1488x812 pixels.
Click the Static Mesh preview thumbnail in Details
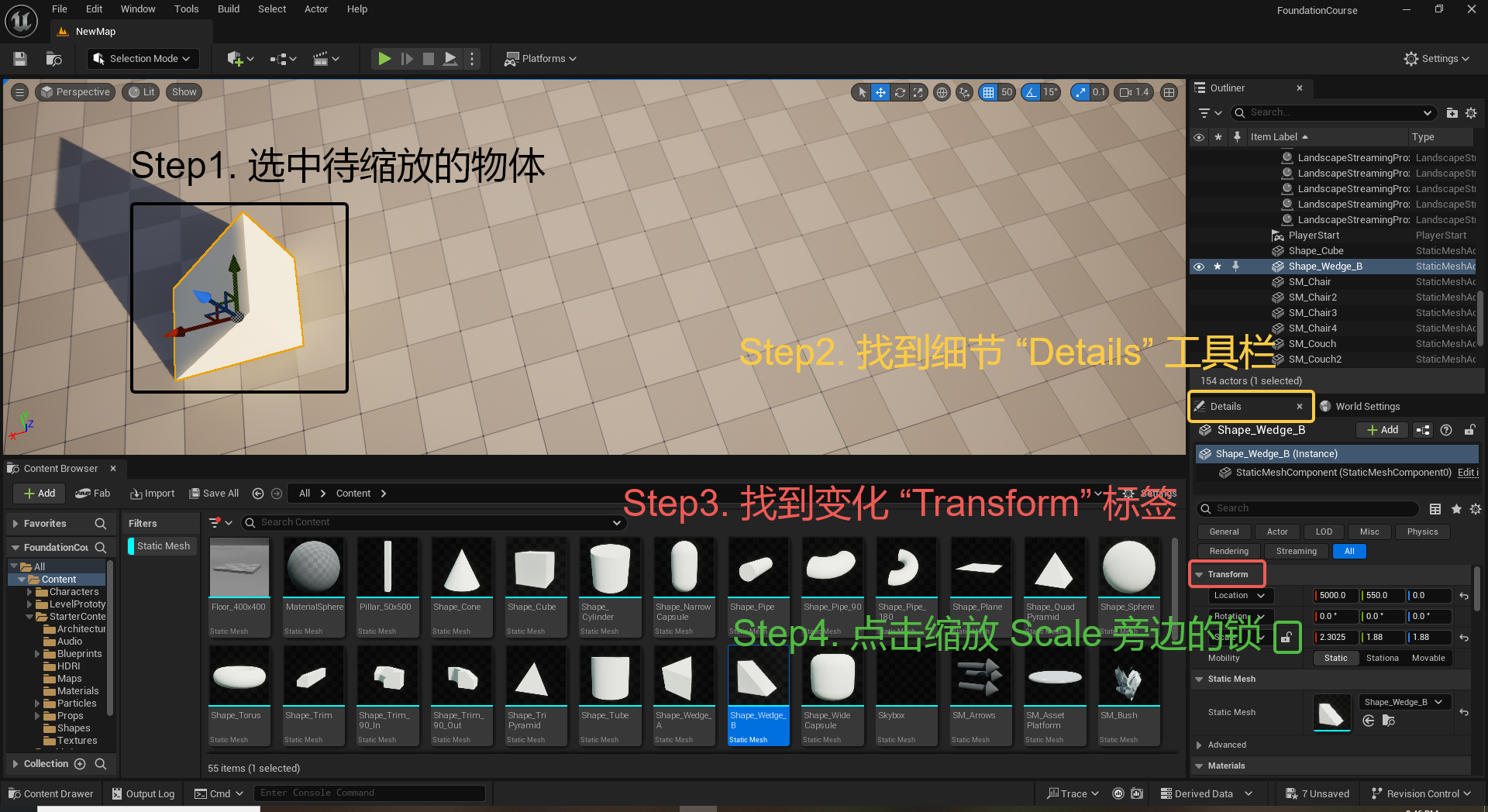click(1332, 713)
